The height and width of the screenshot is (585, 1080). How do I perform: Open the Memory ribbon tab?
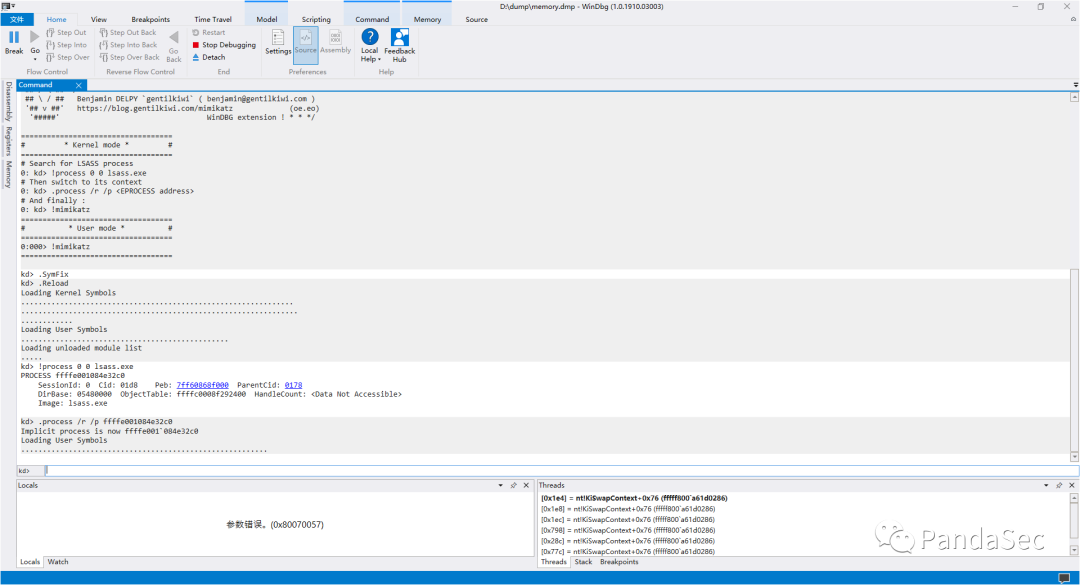pyautogui.click(x=427, y=19)
